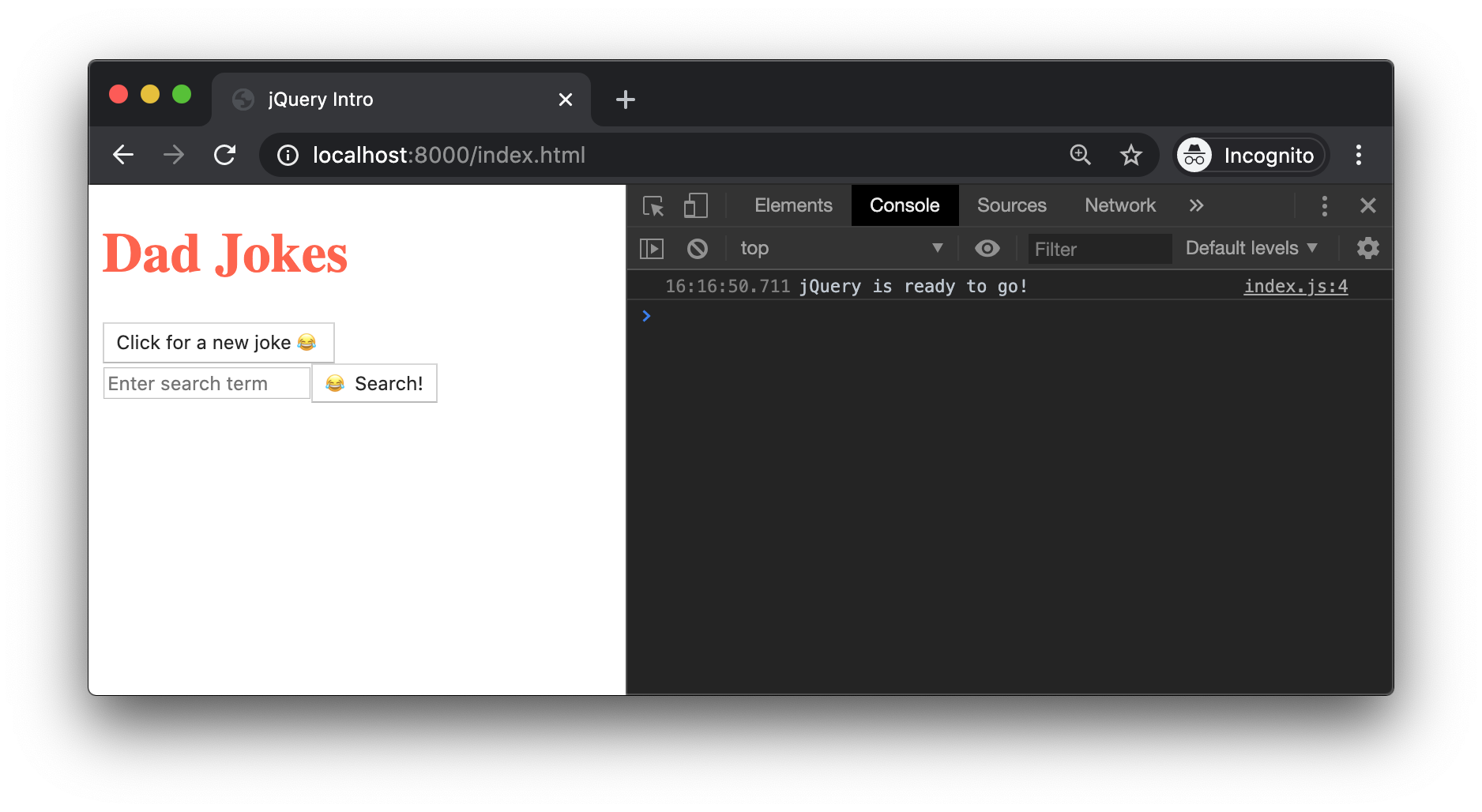1482x812 pixels.
Task: Click the 'Click for a new joke' button
Action: pos(218,343)
